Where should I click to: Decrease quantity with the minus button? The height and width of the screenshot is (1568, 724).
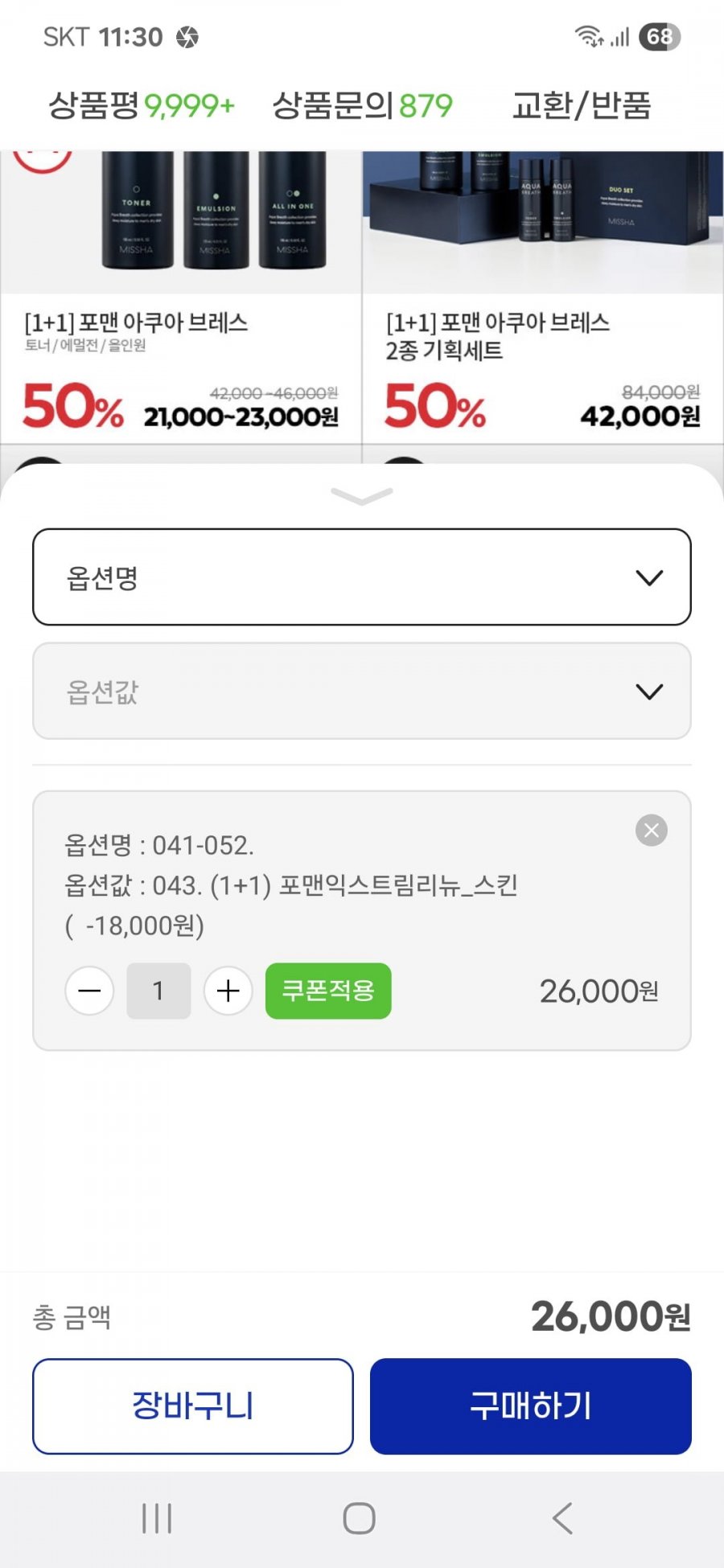click(x=89, y=991)
